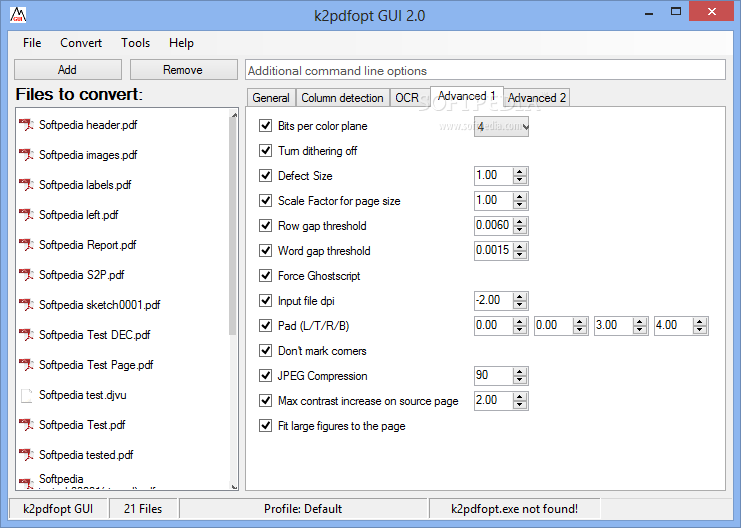The height and width of the screenshot is (528, 741).
Task: Decrease Max contrast value with down arrow
Action: (520, 405)
